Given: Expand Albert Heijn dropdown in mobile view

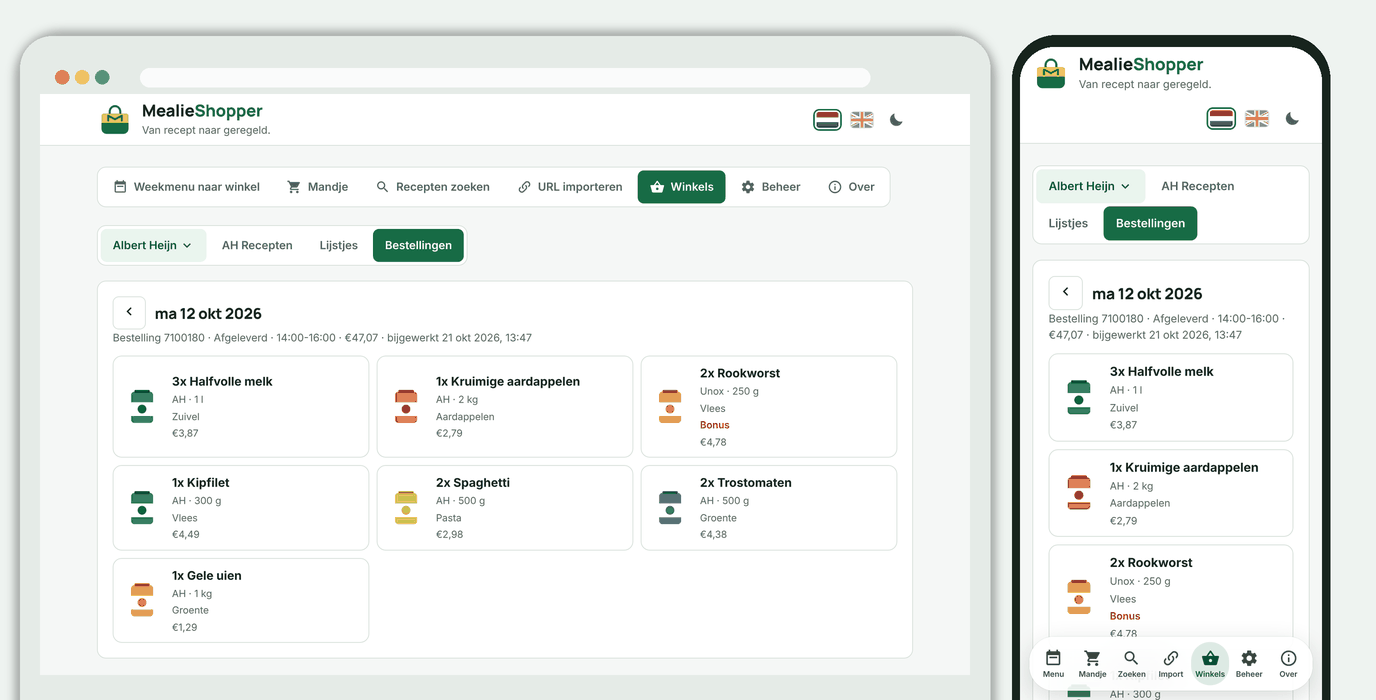Looking at the screenshot, I should pyautogui.click(x=1089, y=186).
